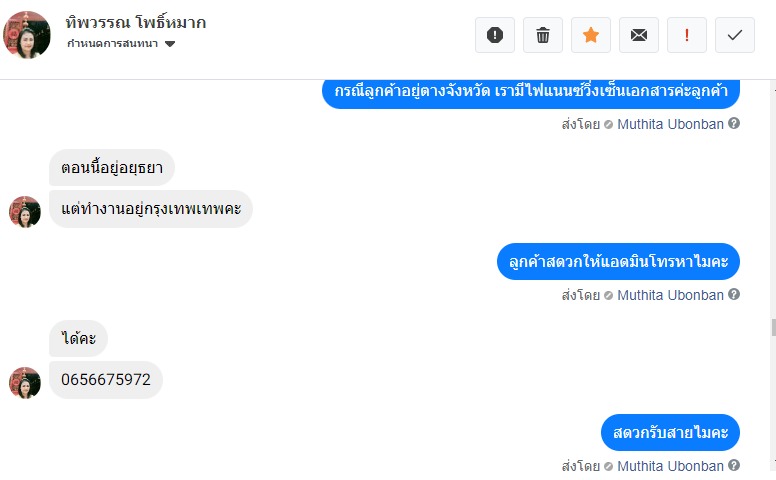This screenshot has height=480, width=776.
Task: Toggle the orange star on this conversation
Action: 591,35
